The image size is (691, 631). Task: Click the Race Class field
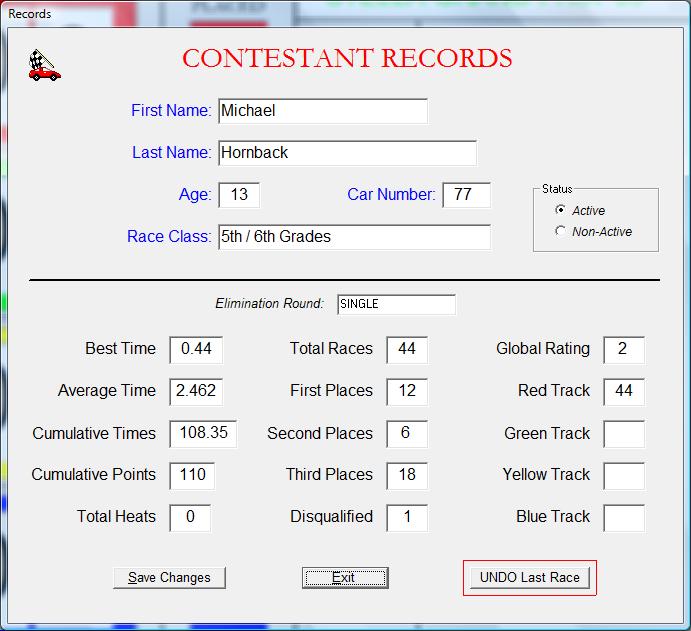pos(354,237)
